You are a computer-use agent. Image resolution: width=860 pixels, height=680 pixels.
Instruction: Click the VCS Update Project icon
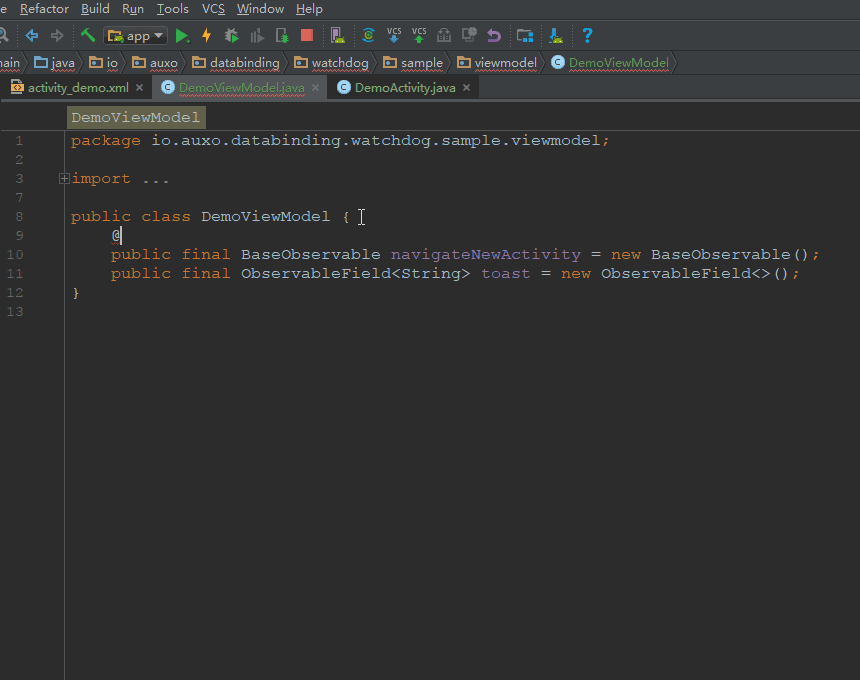[x=394, y=36]
